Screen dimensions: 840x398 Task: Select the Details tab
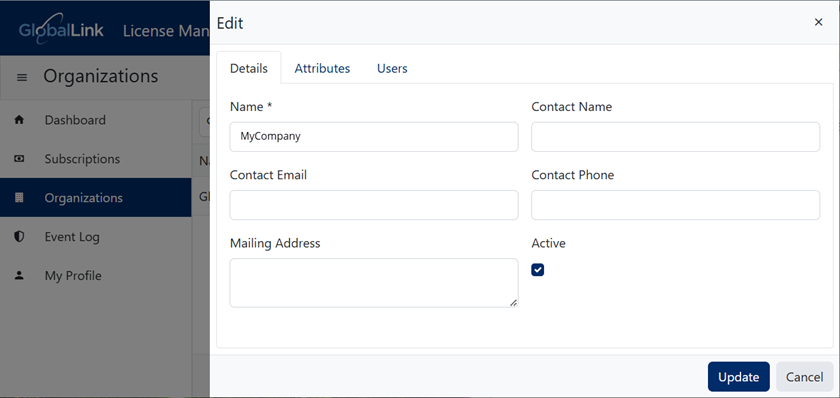click(249, 68)
